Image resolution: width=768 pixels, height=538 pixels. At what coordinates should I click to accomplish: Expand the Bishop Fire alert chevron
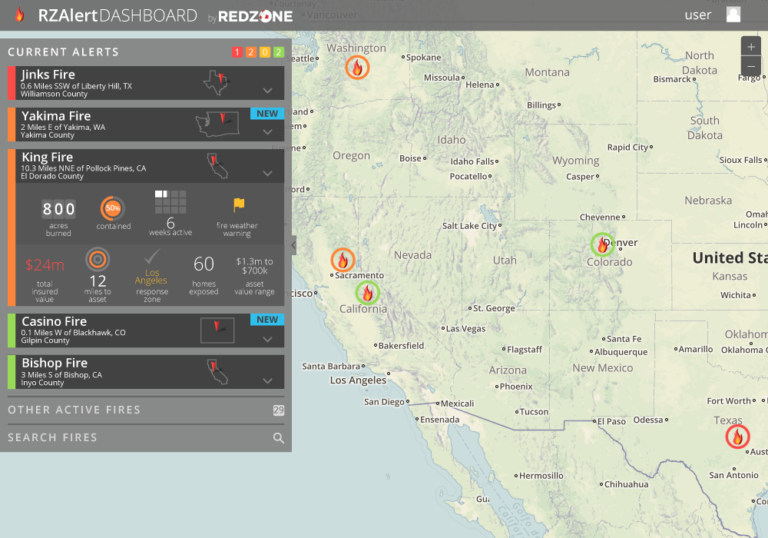pyautogui.click(x=267, y=380)
